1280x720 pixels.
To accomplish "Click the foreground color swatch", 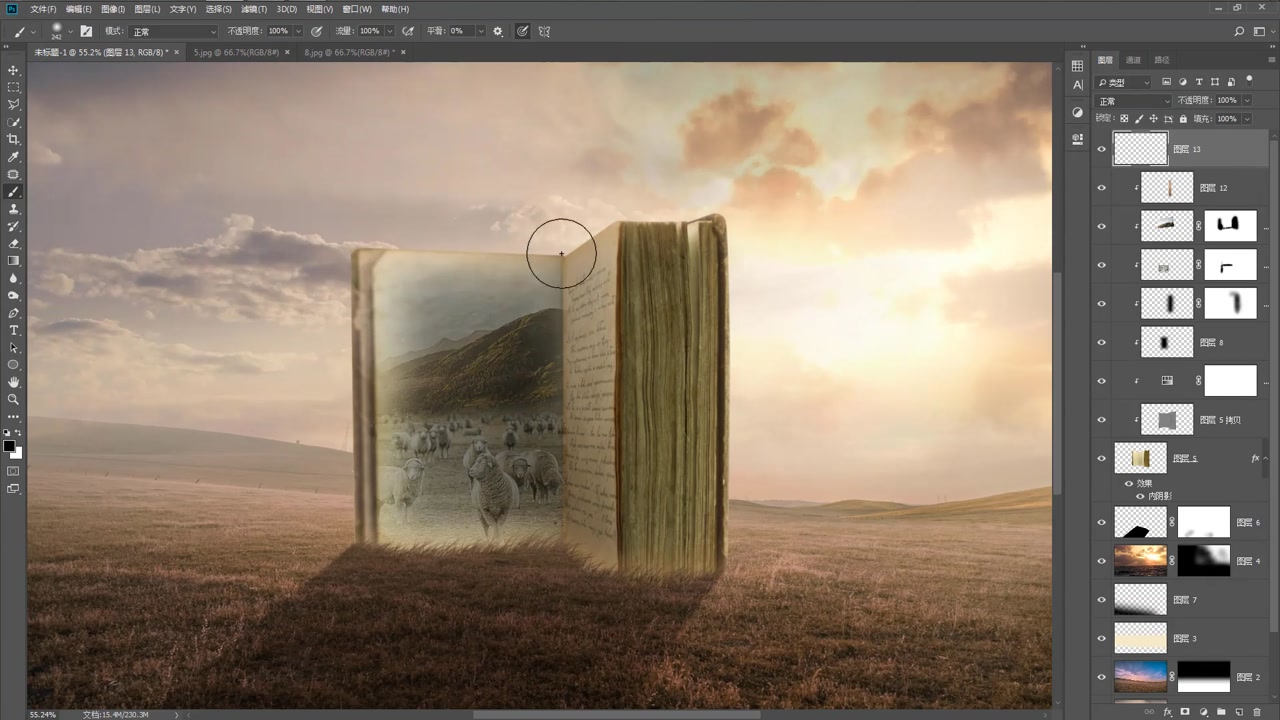I will (9, 446).
